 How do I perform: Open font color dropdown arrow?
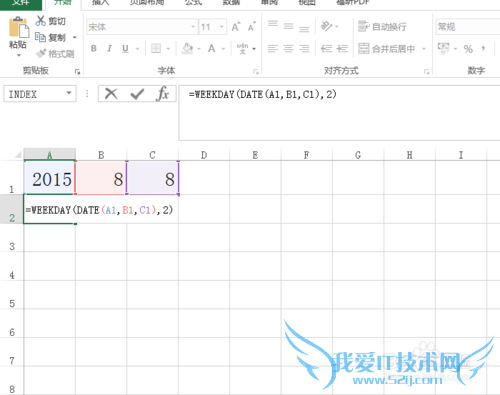[223, 49]
